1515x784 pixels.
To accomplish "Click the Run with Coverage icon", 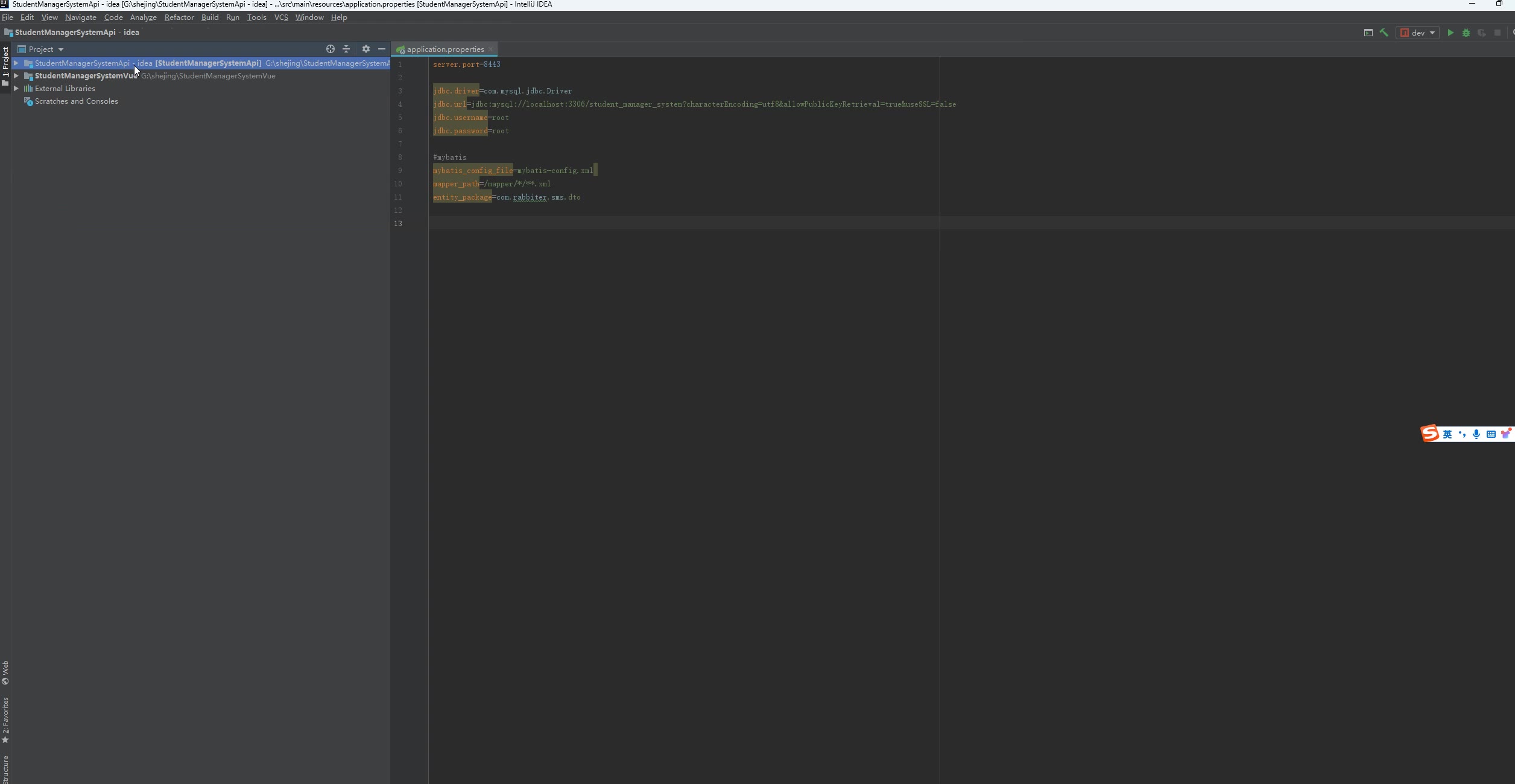I will pos(1482,33).
